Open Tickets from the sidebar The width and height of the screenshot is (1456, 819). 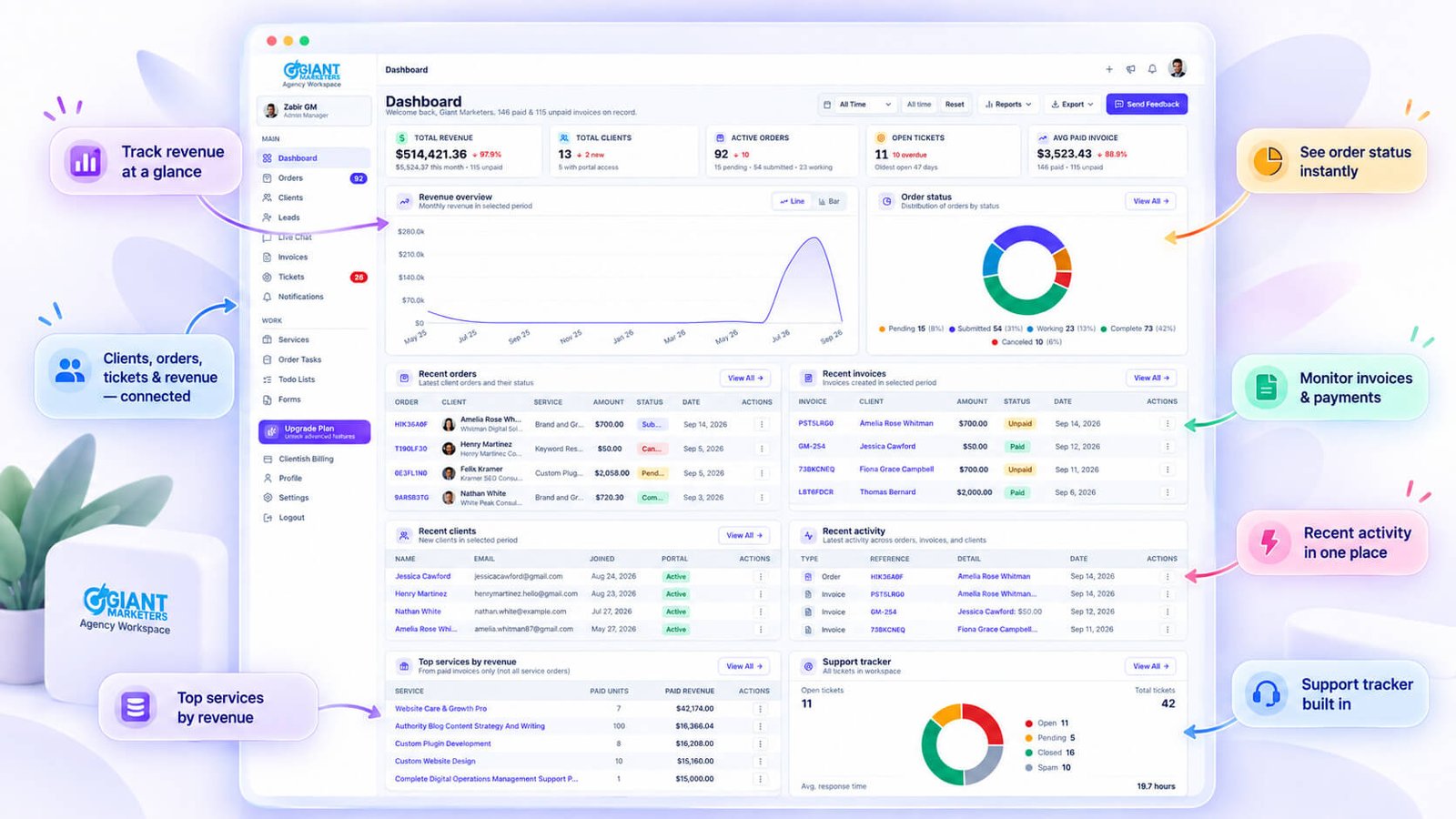coord(314,277)
